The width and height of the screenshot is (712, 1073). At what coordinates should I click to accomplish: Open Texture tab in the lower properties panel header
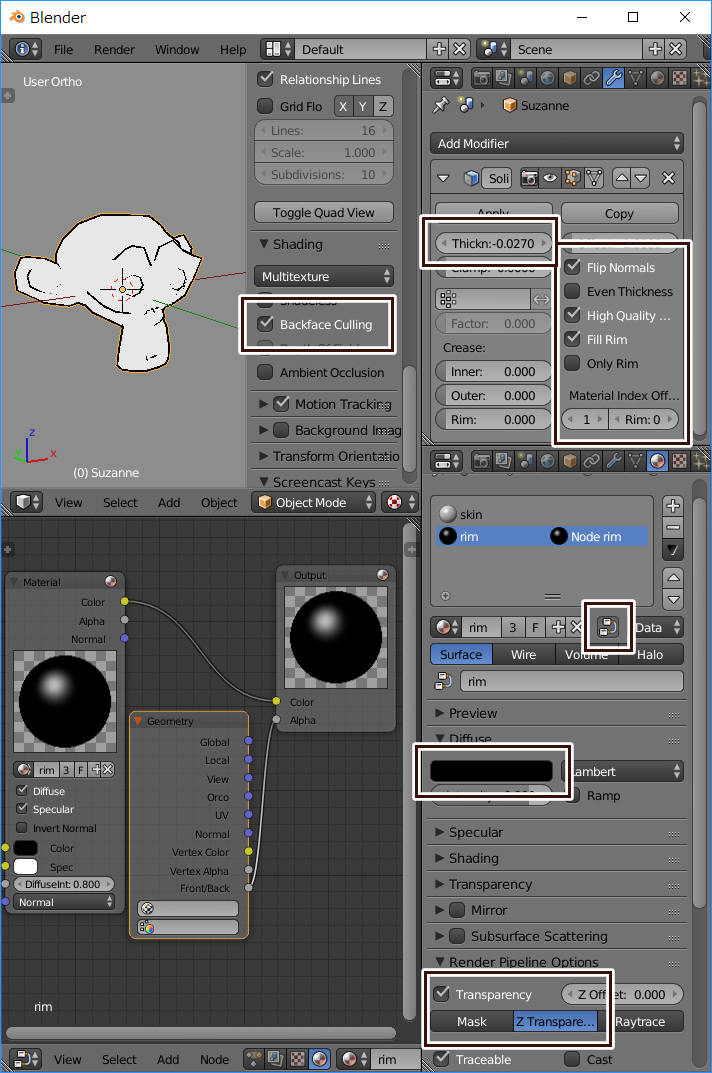coord(678,461)
